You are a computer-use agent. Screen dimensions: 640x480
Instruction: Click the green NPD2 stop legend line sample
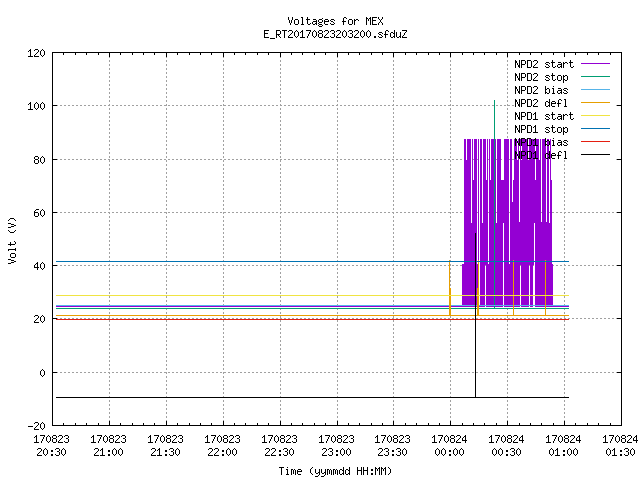tap(595, 76)
